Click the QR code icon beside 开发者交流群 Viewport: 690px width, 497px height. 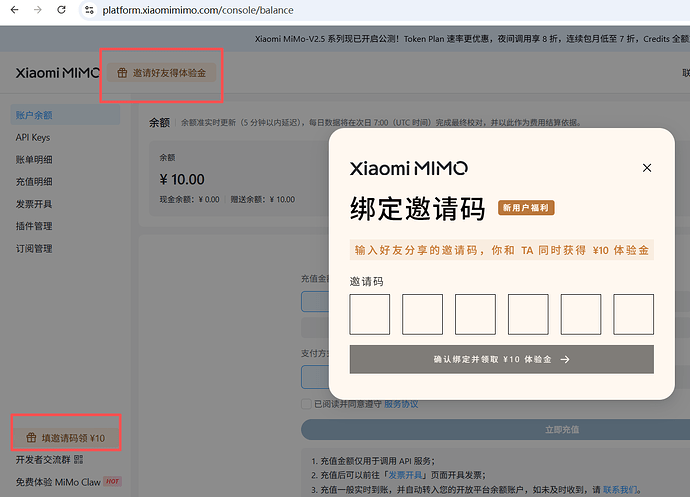pyautogui.click(x=78, y=460)
